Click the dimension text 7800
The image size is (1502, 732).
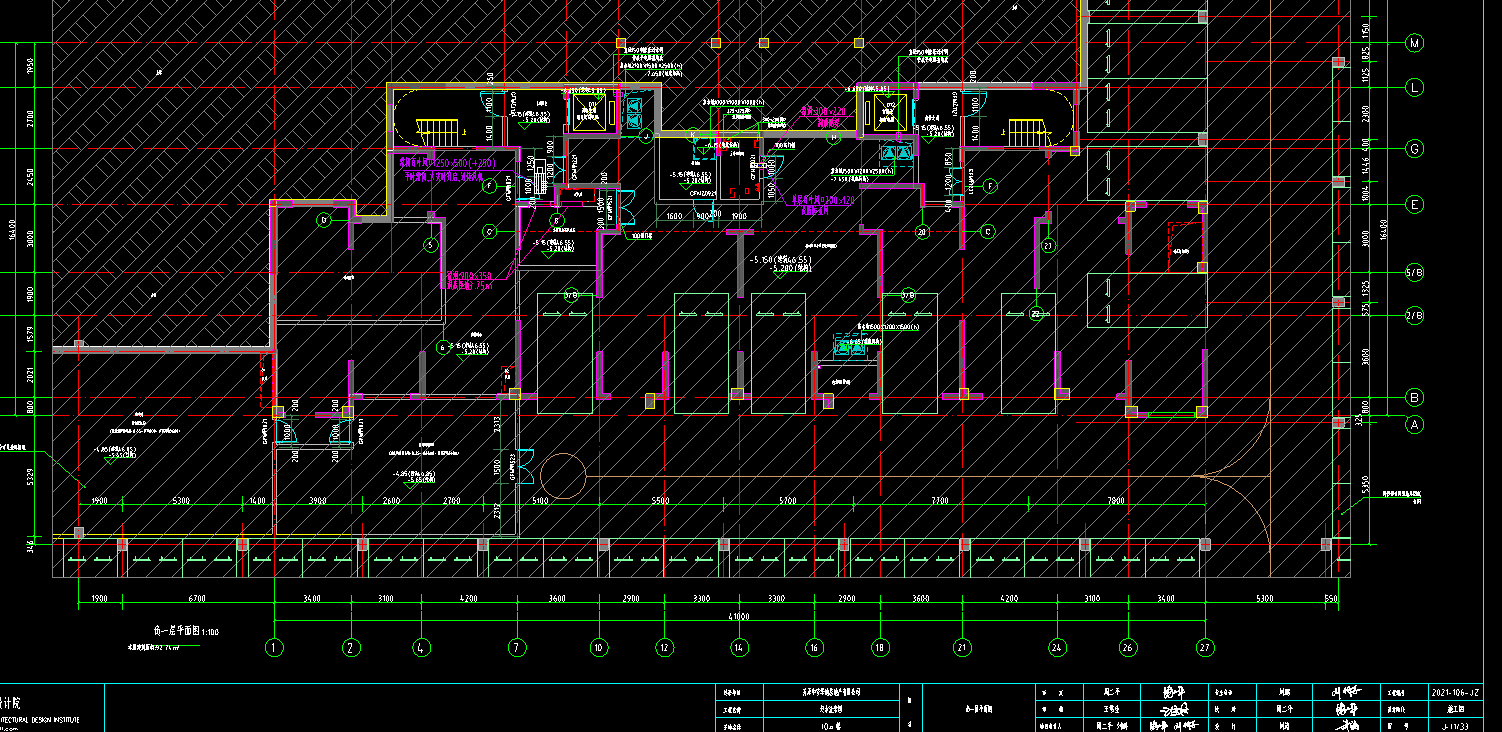[1115, 499]
